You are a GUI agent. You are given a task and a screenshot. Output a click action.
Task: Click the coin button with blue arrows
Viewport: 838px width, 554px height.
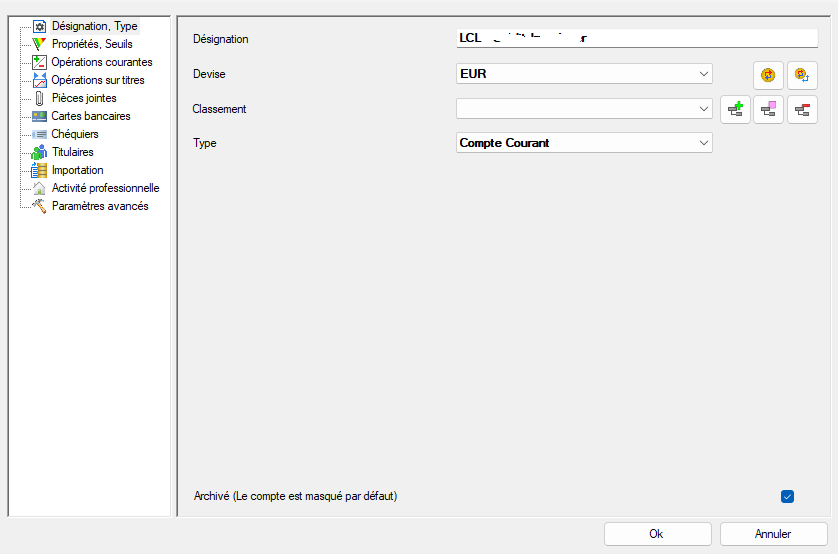802,75
